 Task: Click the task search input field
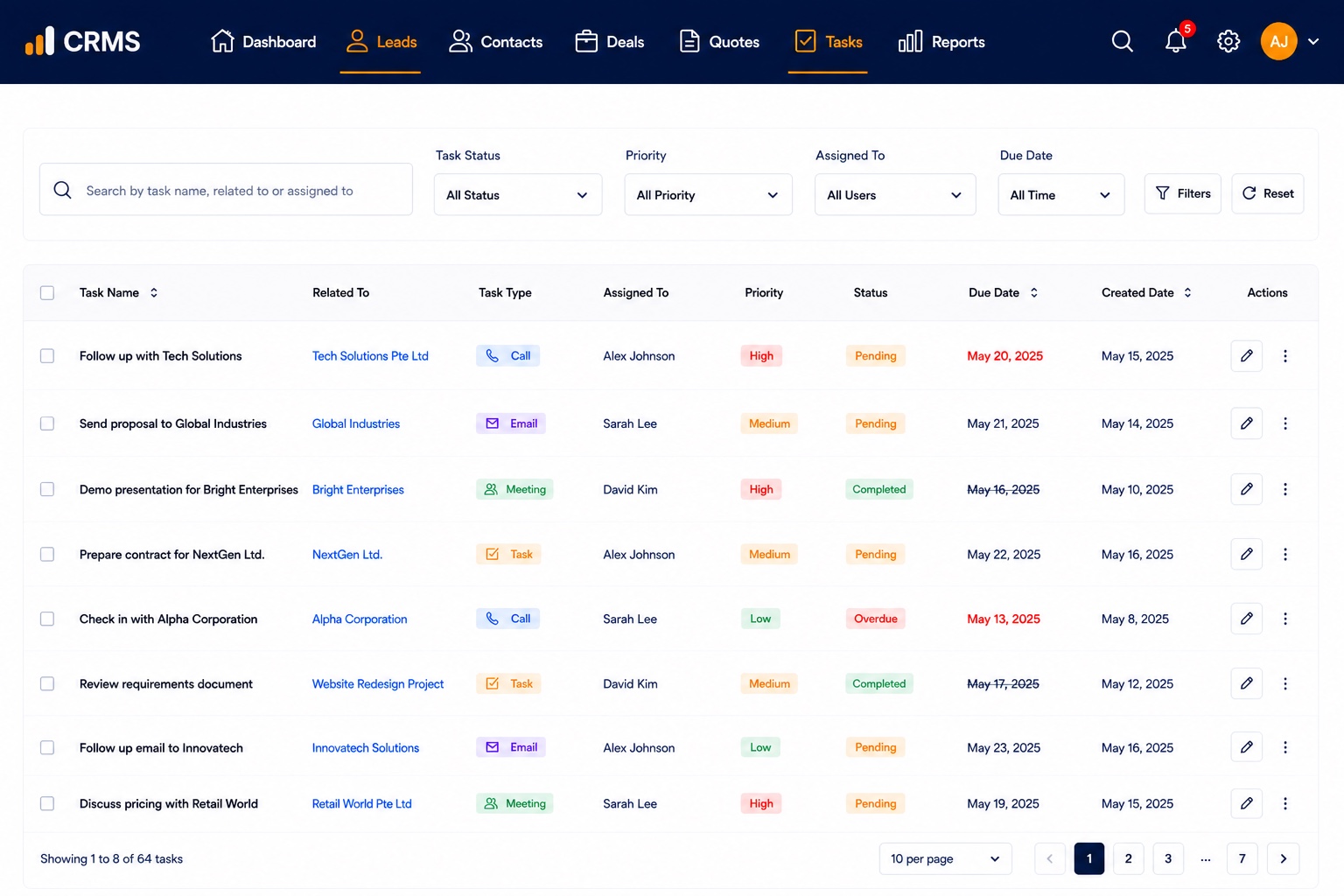click(226, 189)
